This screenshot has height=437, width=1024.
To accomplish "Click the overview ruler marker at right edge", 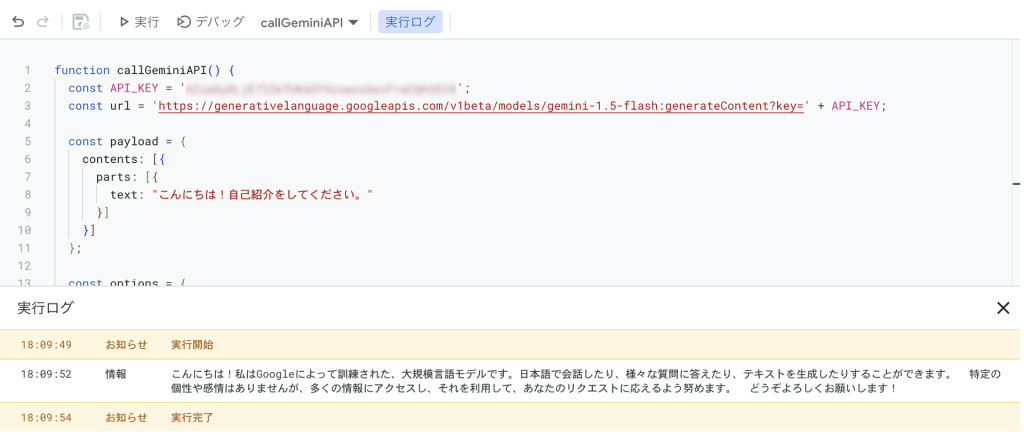I will pyautogui.click(x=1016, y=184).
